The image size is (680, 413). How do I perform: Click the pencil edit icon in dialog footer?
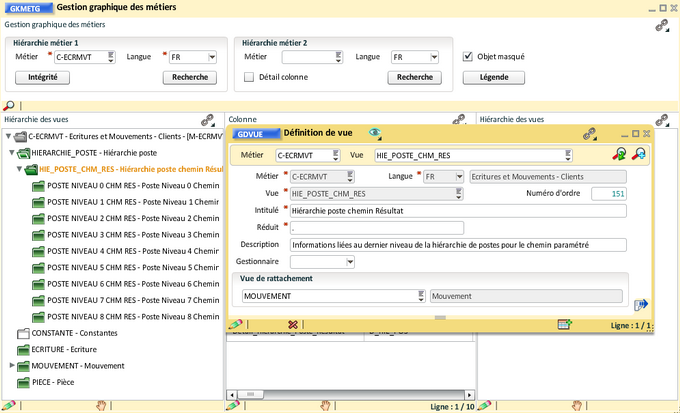[x=236, y=324]
